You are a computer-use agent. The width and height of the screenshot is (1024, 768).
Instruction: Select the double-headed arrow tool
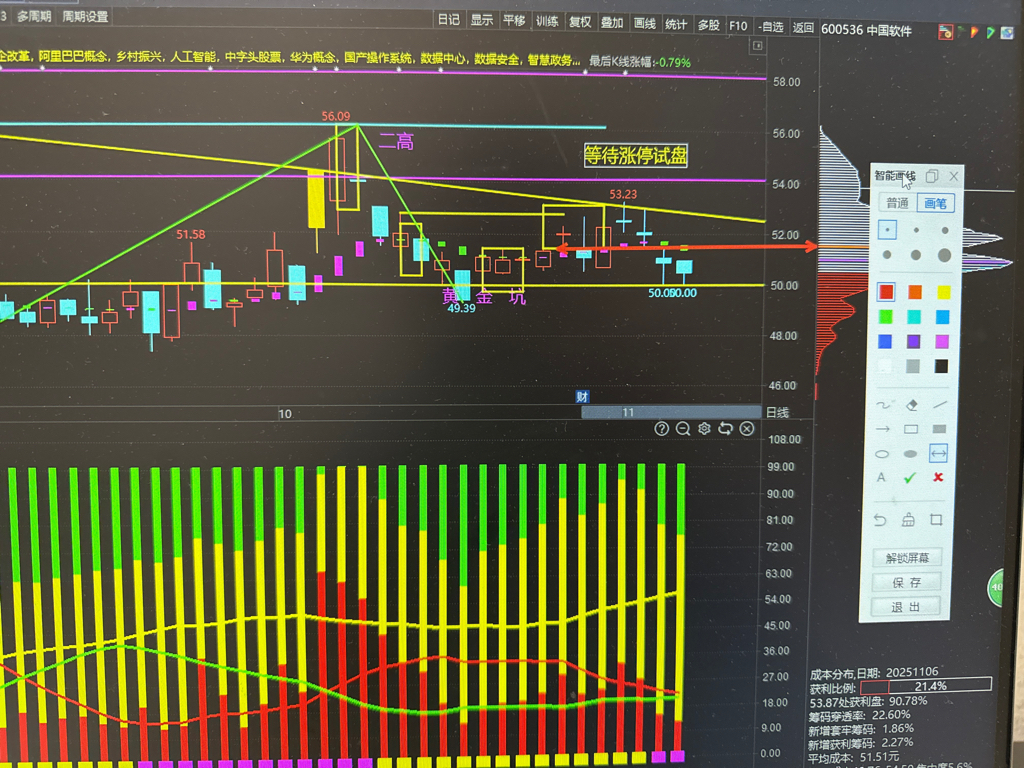938,453
